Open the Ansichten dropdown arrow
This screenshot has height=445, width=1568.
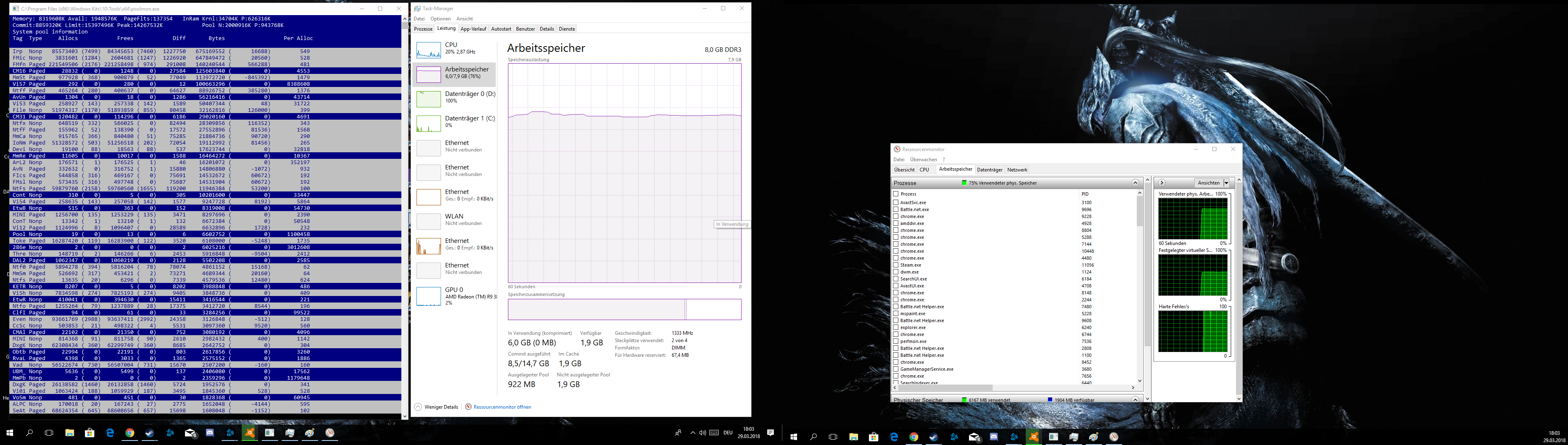coord(1227,182)
